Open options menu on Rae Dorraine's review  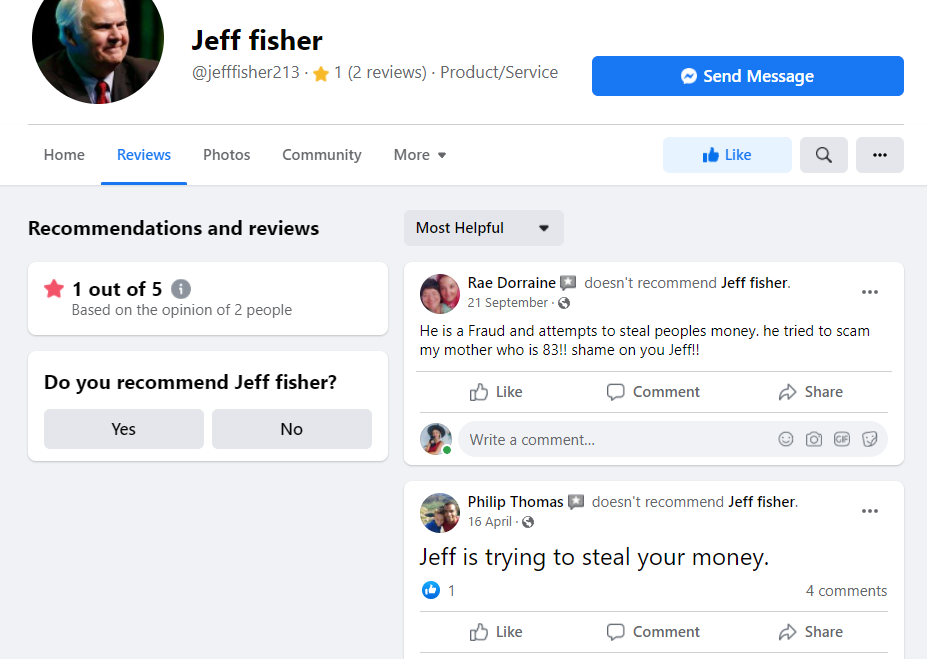pos(869,292)
